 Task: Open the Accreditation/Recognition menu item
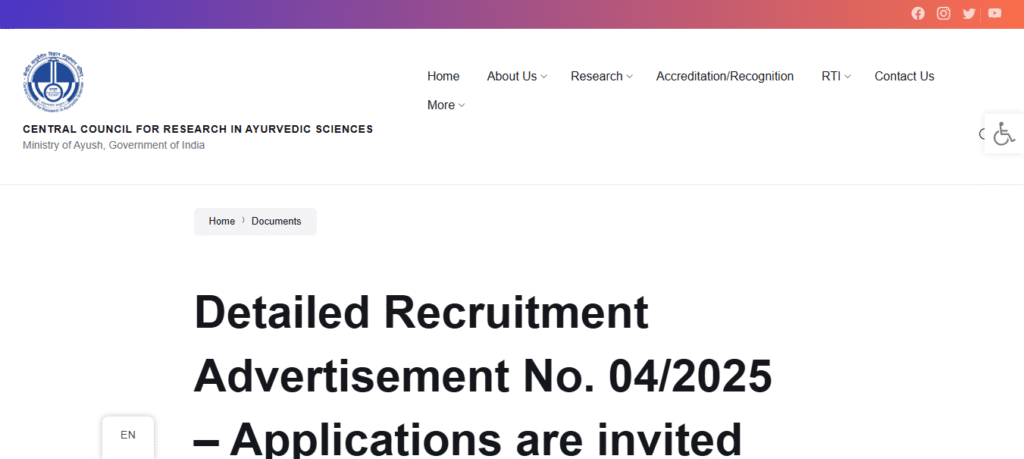(725, 76)
